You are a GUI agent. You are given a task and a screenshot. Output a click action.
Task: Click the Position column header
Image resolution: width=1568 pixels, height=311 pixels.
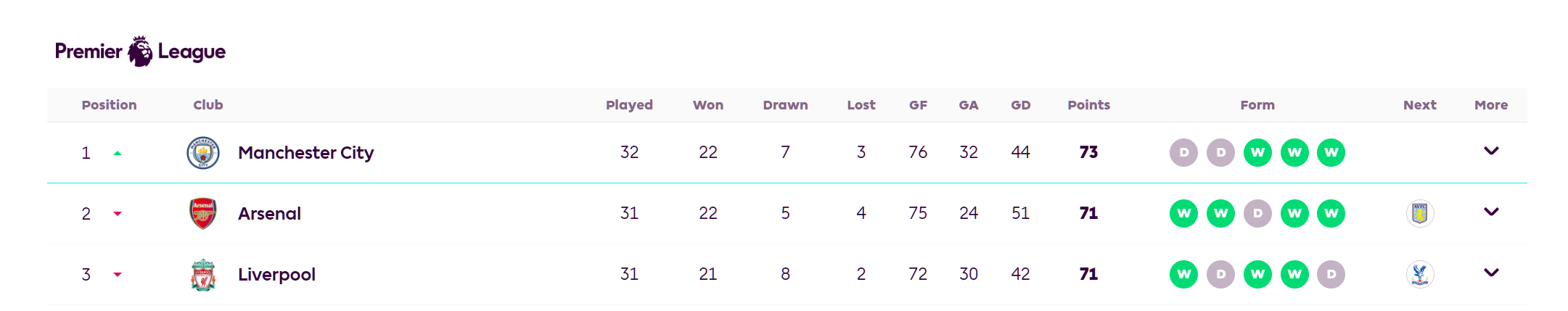point(109,105)
